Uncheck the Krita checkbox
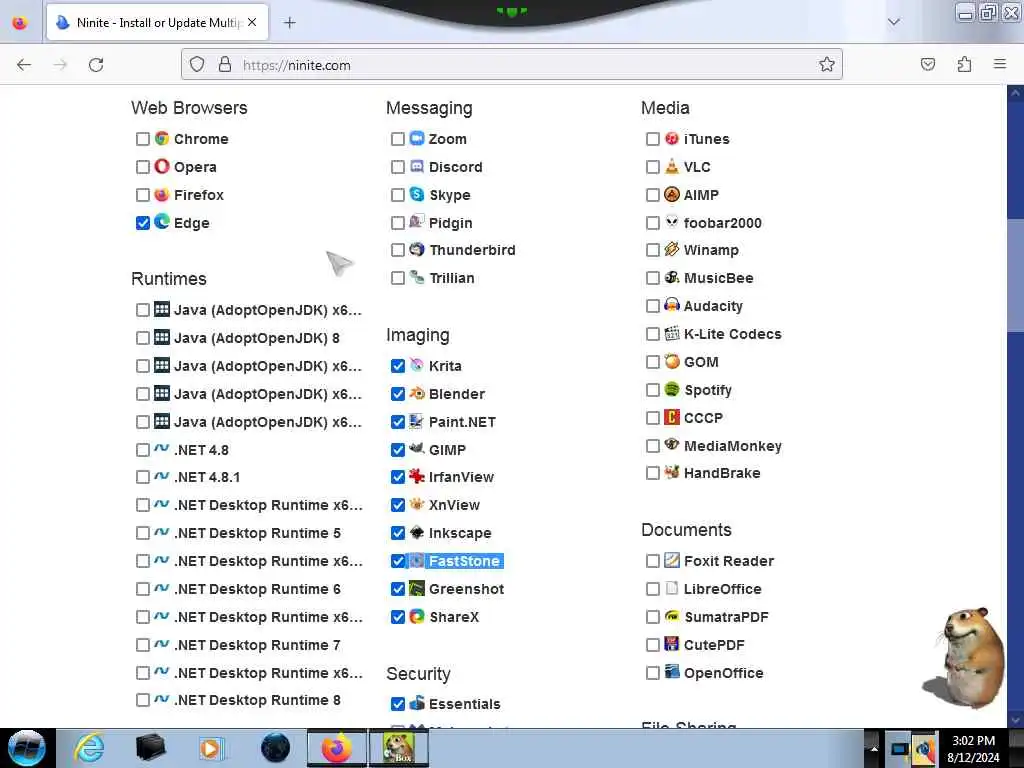 (x=398, y=366)
